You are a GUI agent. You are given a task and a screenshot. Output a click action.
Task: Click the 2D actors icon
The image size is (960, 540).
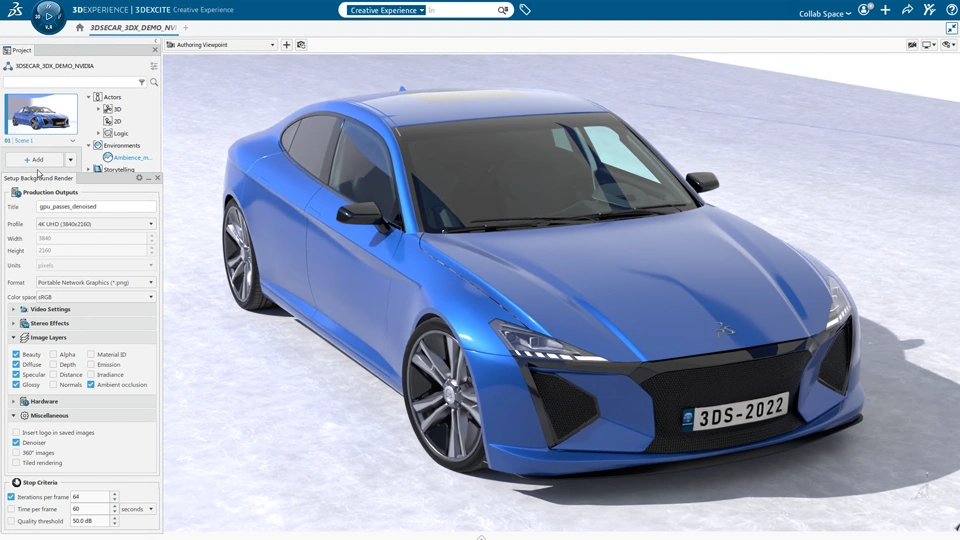pos(108,121)
